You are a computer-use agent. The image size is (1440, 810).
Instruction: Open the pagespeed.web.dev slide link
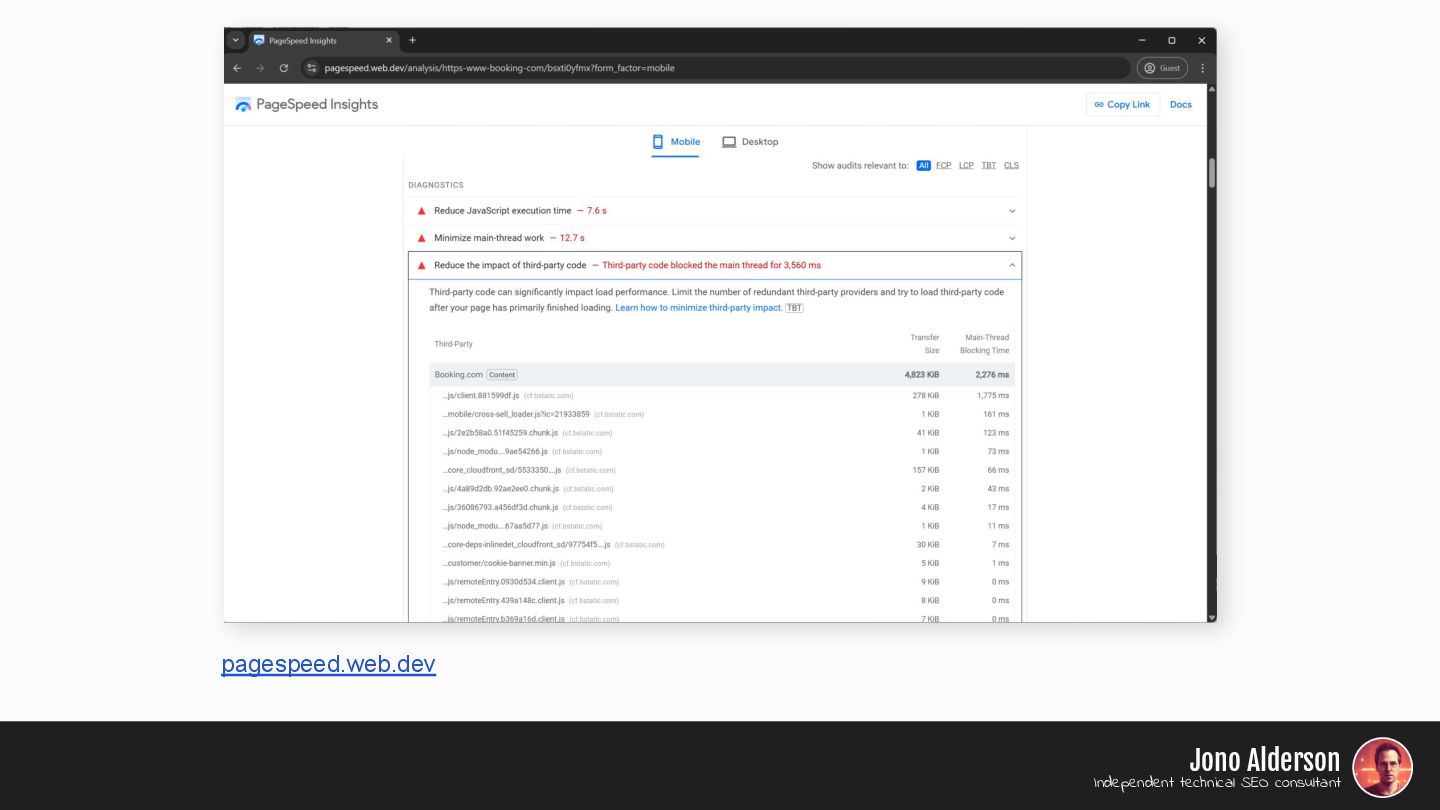328,664
